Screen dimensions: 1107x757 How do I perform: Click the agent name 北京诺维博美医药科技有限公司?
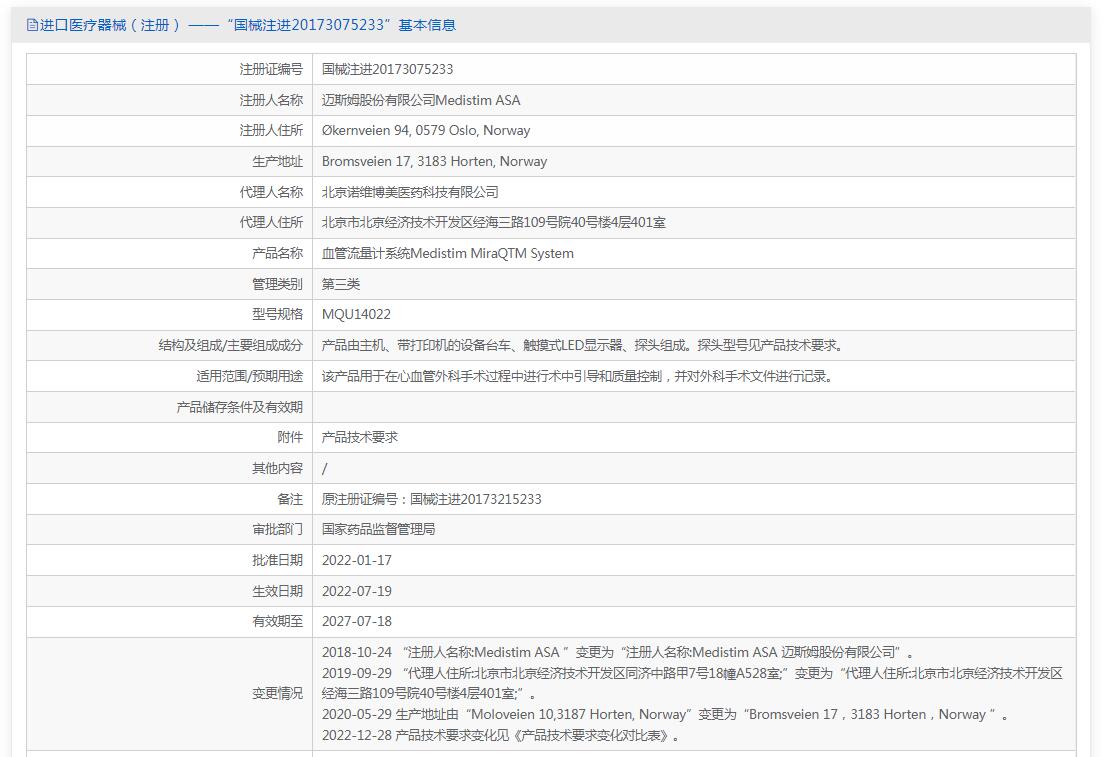pyautogui.click(x=410, y=192)
